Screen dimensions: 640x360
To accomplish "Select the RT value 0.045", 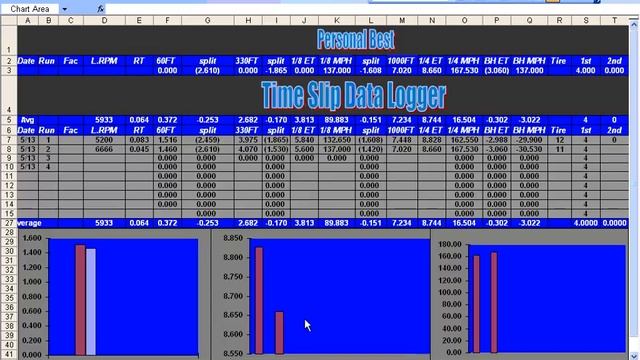I will click(139, 149).
